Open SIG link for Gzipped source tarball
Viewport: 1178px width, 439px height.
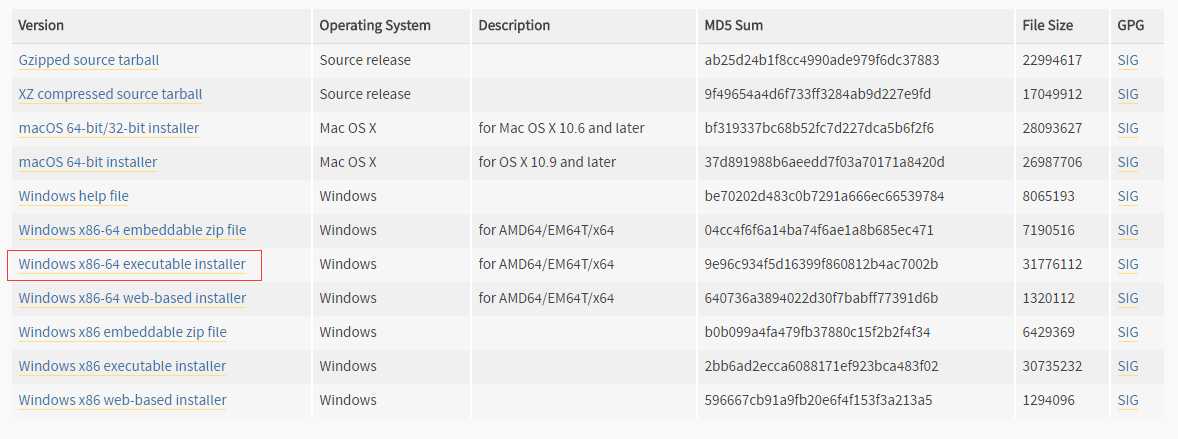click(1128, 60)
